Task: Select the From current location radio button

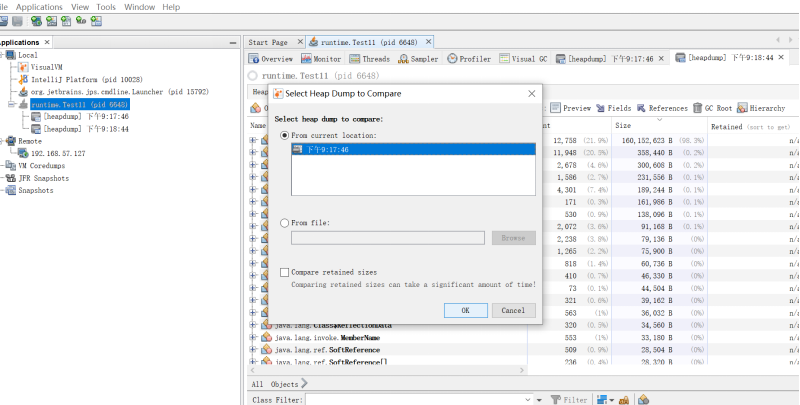Action: coord(285,136)
